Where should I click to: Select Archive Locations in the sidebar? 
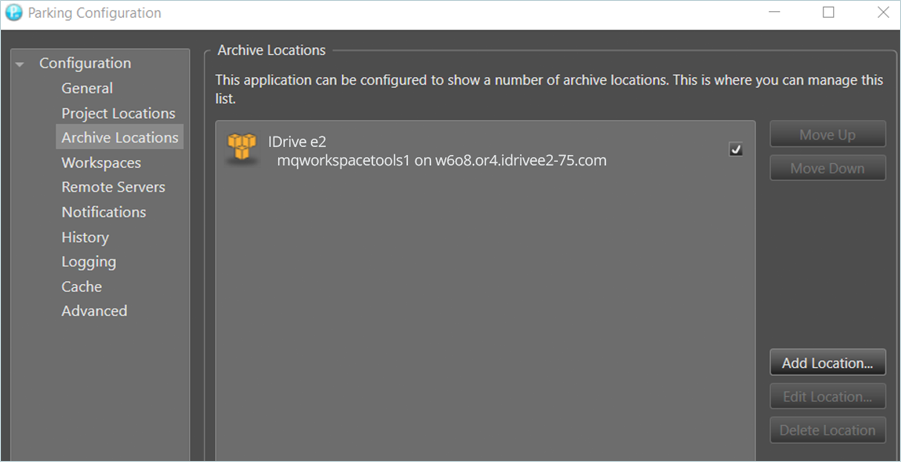click(119, 138)
